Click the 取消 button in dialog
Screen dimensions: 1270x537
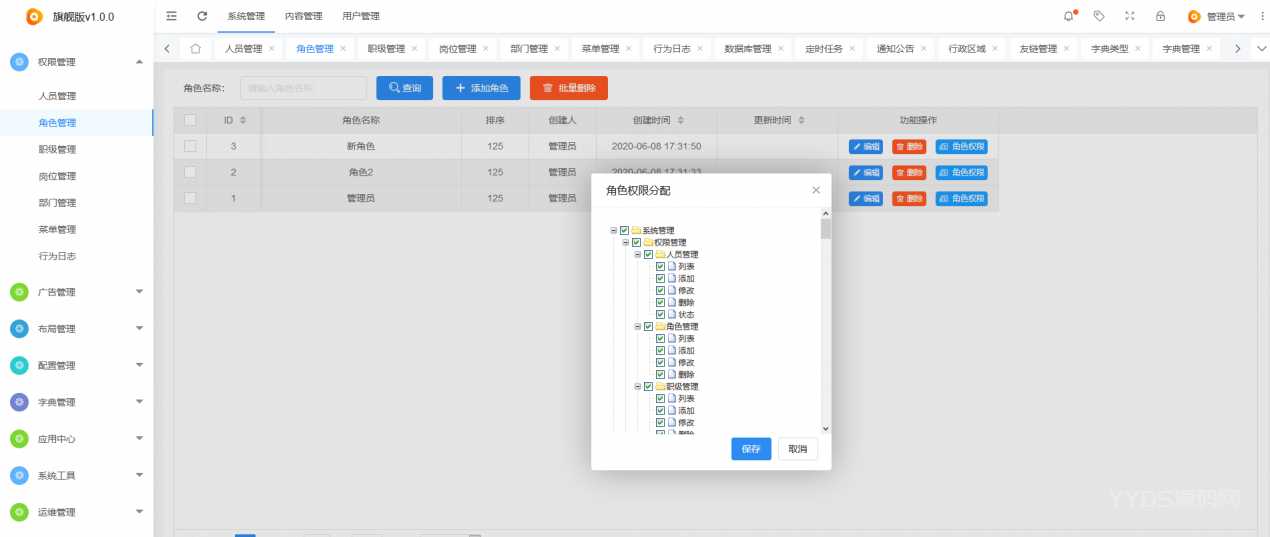tap(797, 449)
